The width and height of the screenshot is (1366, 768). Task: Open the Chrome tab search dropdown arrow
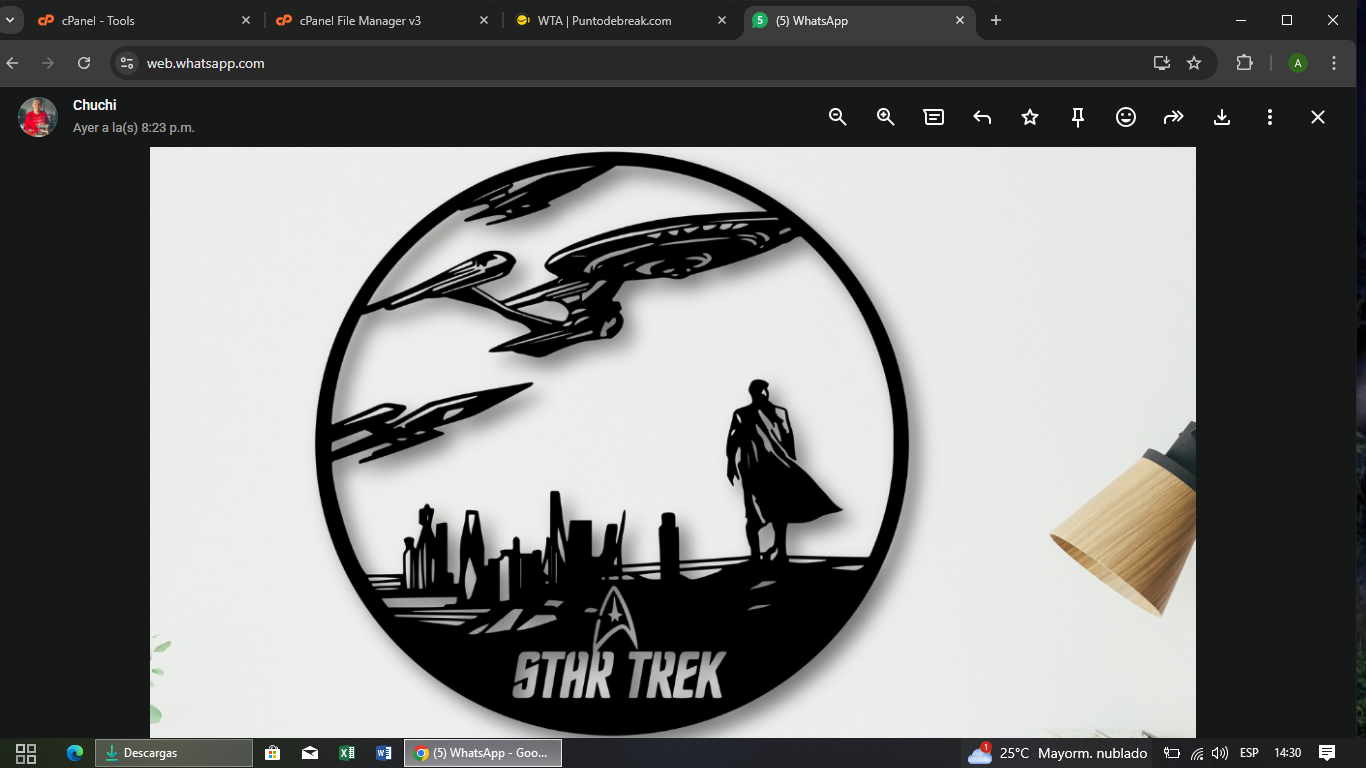pos(10,20)
